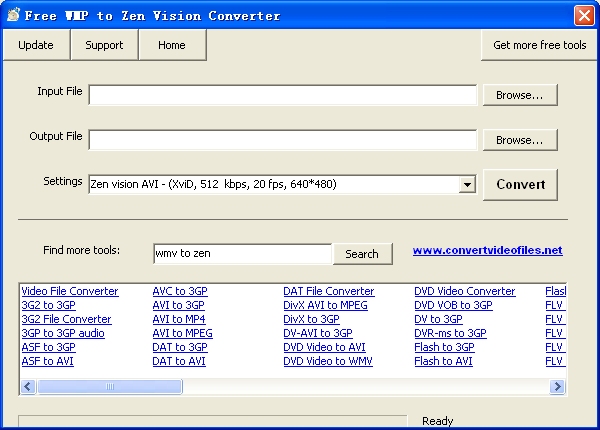Open AVC to 3GP link
The width and height of the screenshot is (600, 430).
point(180,291)
